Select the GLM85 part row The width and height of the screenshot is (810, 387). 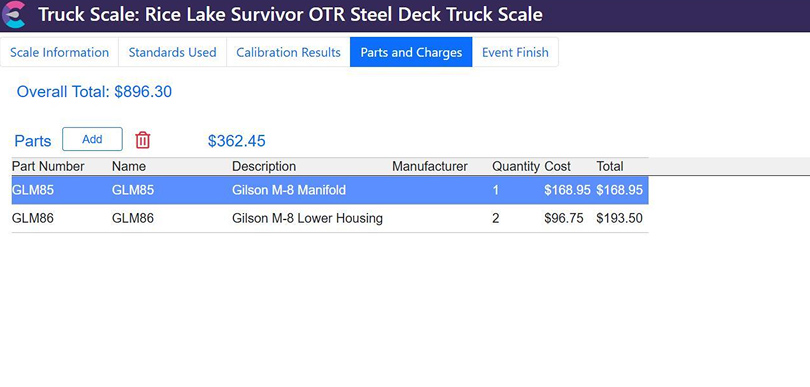point(330,190)
